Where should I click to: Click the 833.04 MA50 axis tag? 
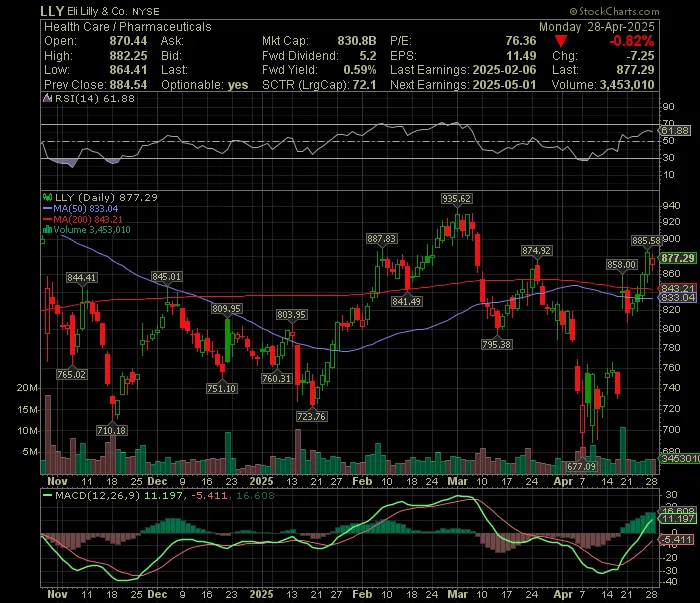(678, 298)
